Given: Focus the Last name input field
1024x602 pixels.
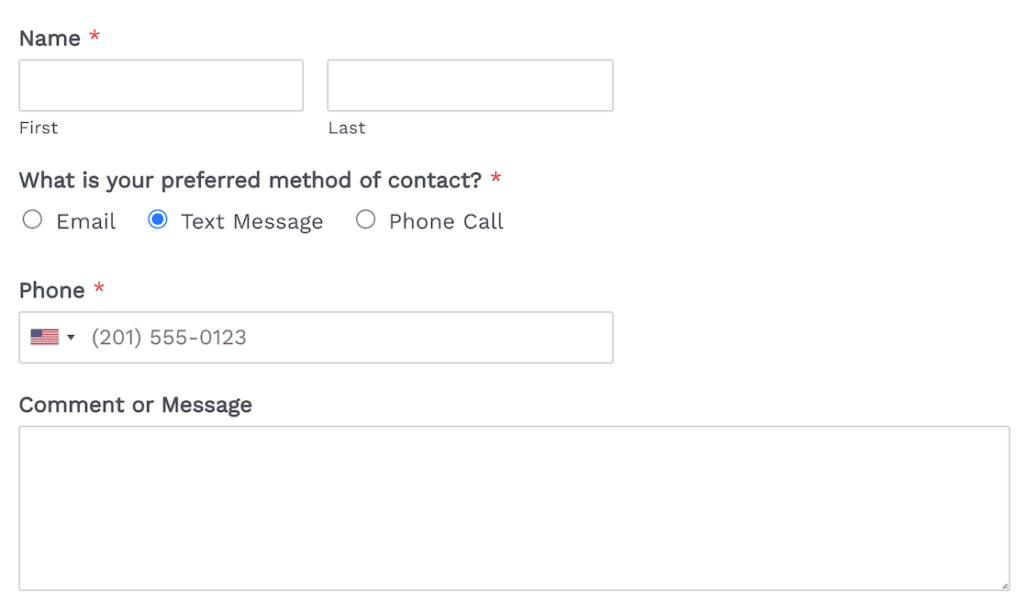Looking at the screenshot, I should click(x=470, y=85).
